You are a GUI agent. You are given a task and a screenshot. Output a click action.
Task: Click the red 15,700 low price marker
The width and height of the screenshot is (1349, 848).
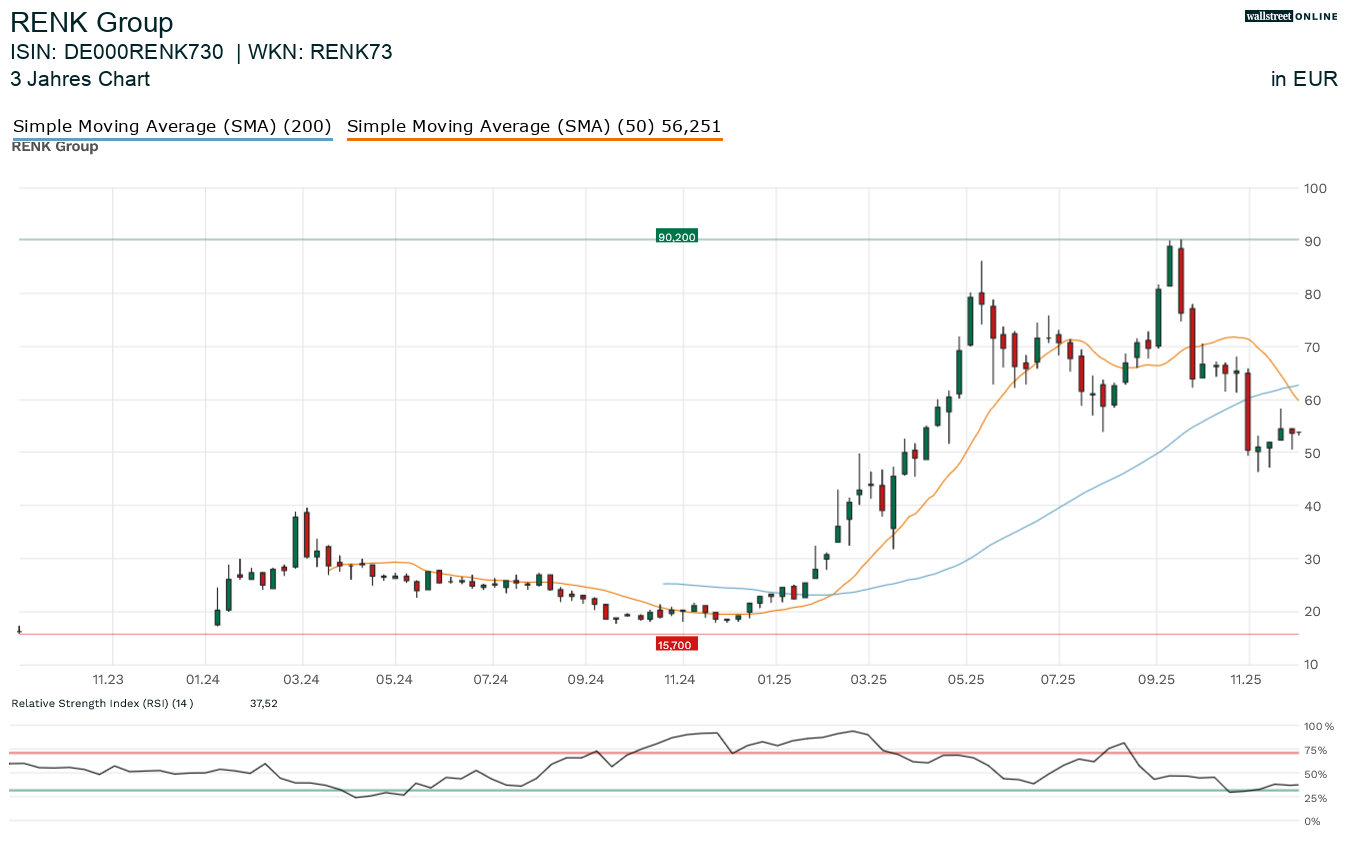click(x=675, y=645)
